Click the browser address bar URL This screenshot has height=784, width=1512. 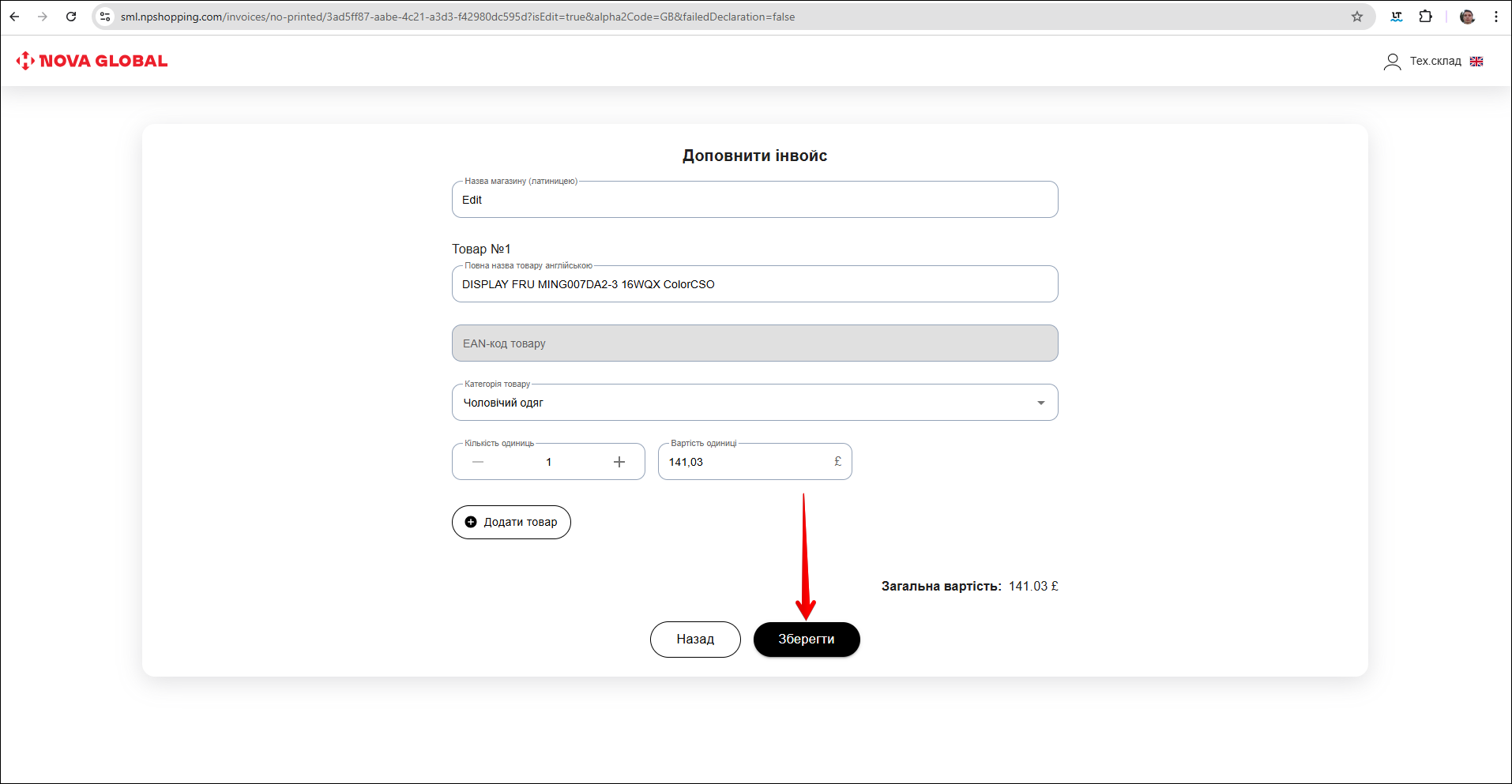[x=458, y=17]
